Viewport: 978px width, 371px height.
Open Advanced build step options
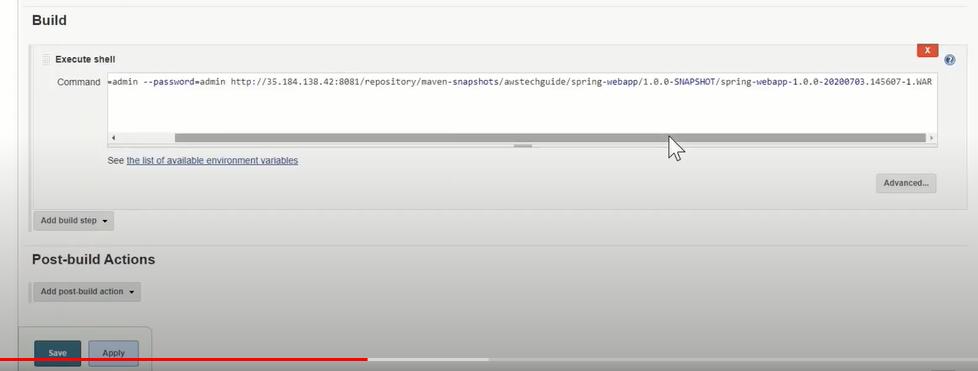pyautogui.click(x=906, y=183)
